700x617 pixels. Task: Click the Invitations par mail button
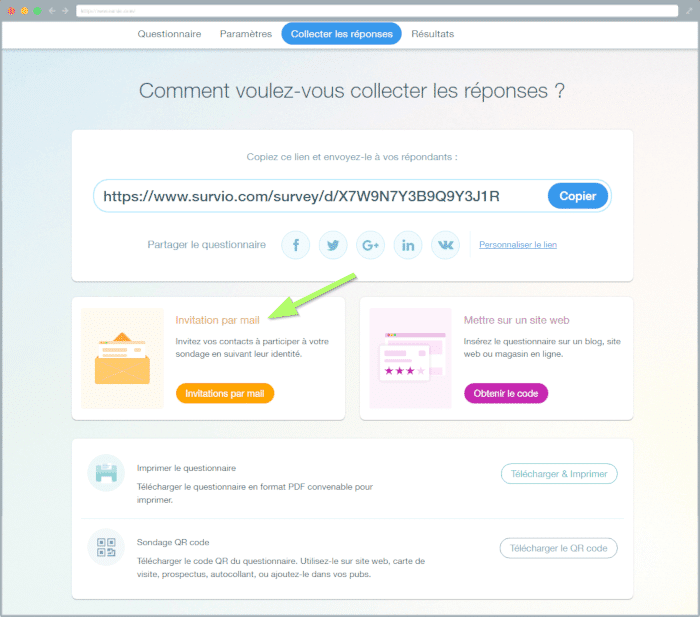pyautogui.click(x=225, y=394)
